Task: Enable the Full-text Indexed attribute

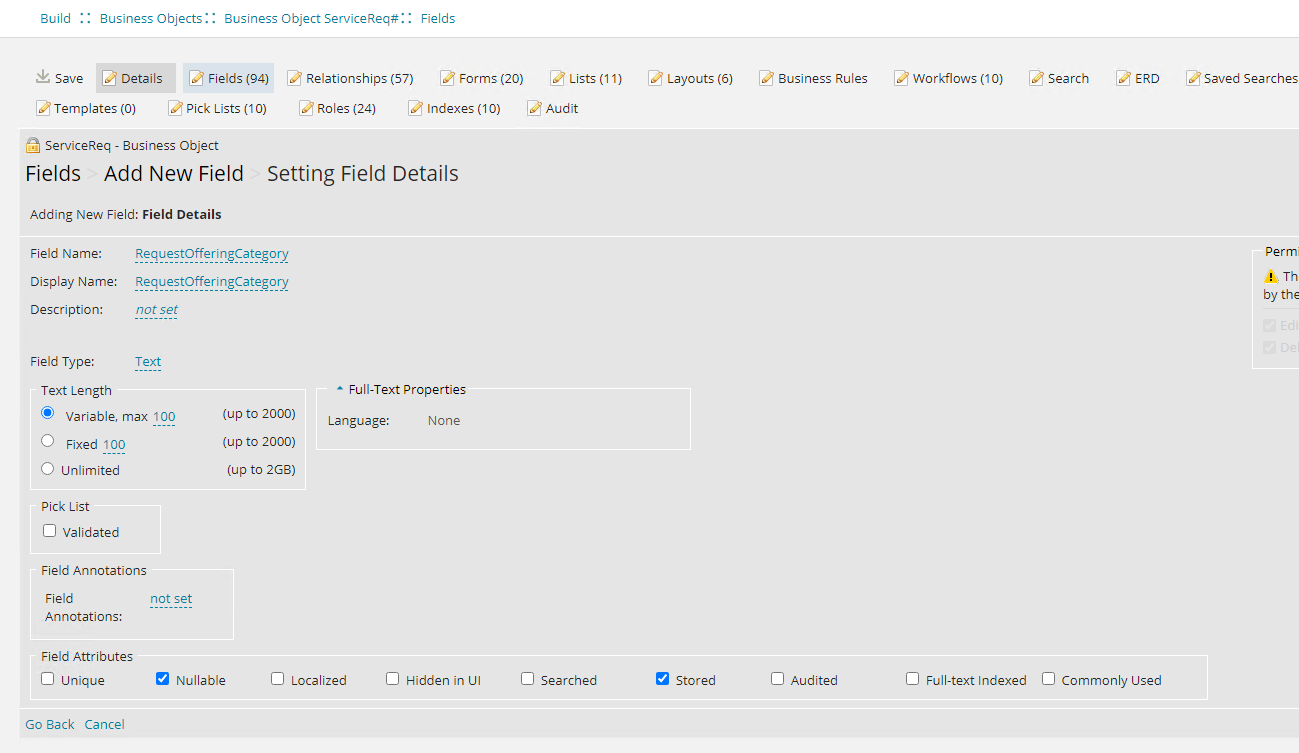Action: click(912, 678)
